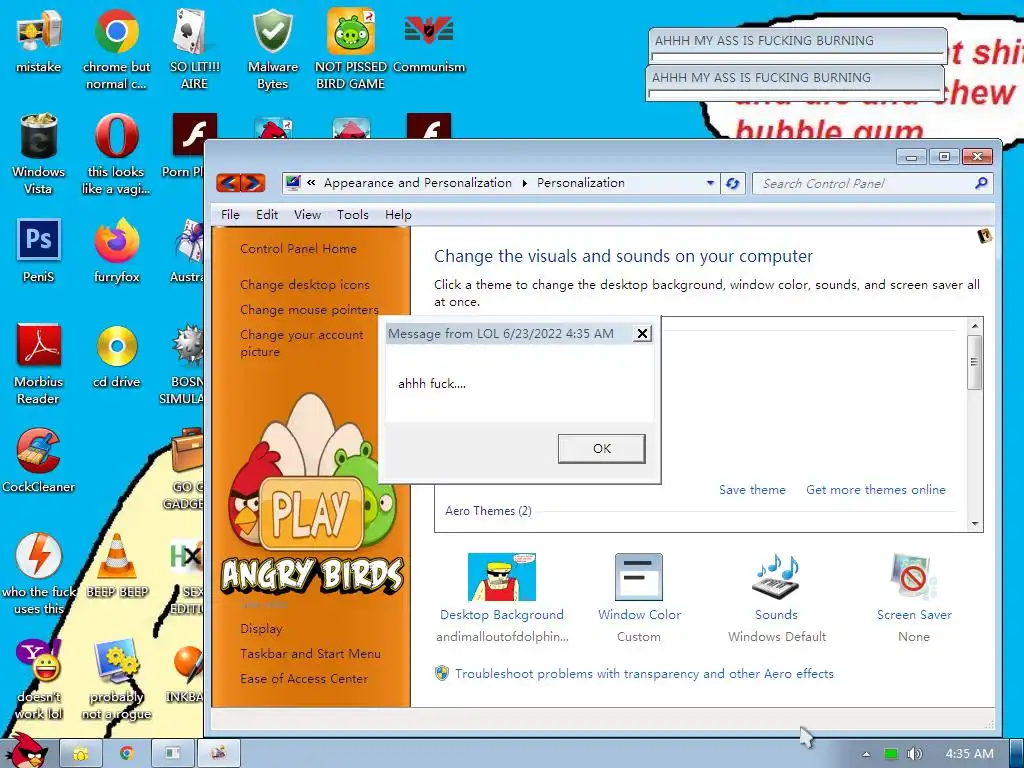1024x768 pixels.
Task: Open the Edit menu
Action: 267,215
